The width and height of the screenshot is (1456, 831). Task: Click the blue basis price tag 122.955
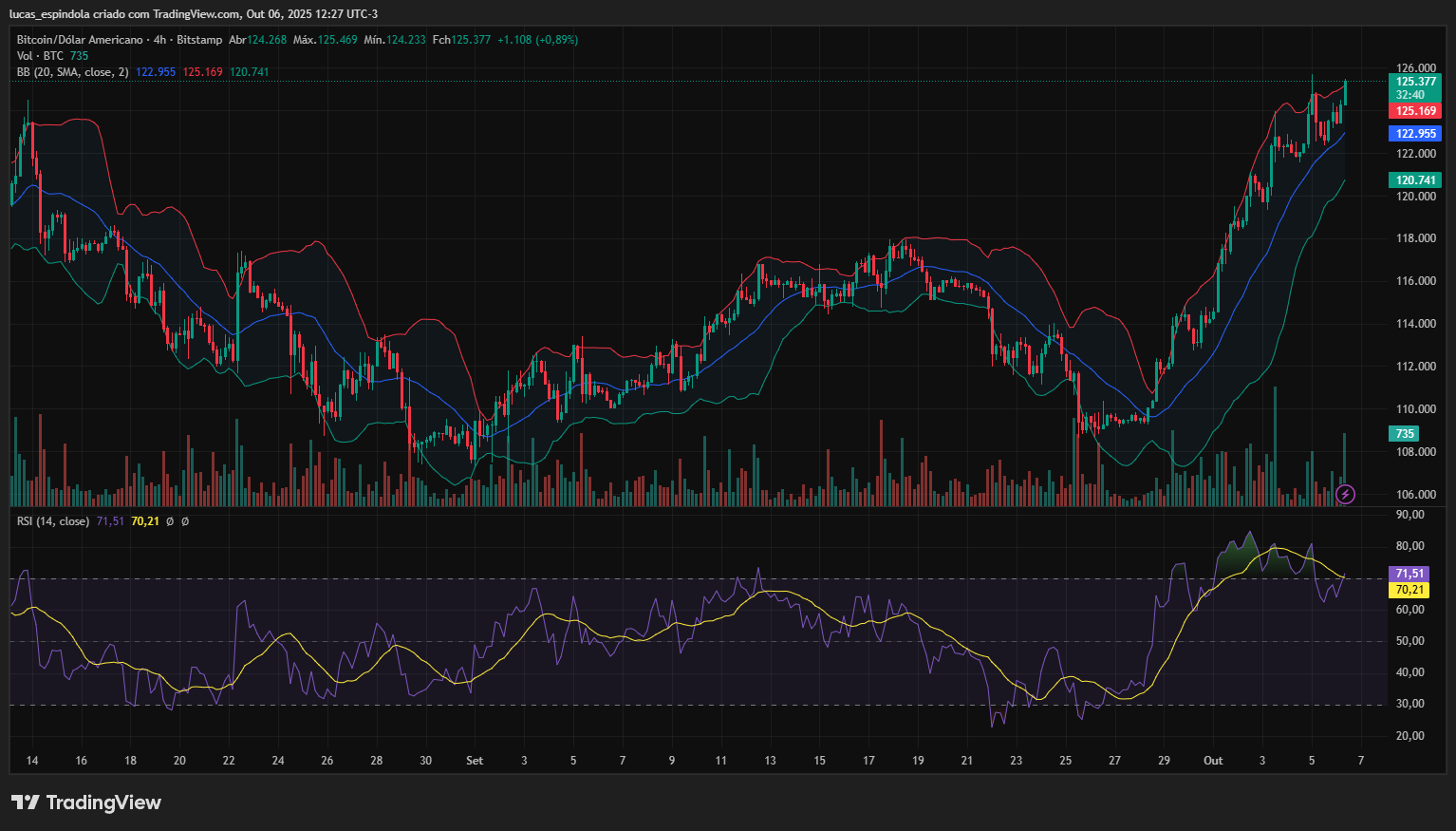point(1414,134)
